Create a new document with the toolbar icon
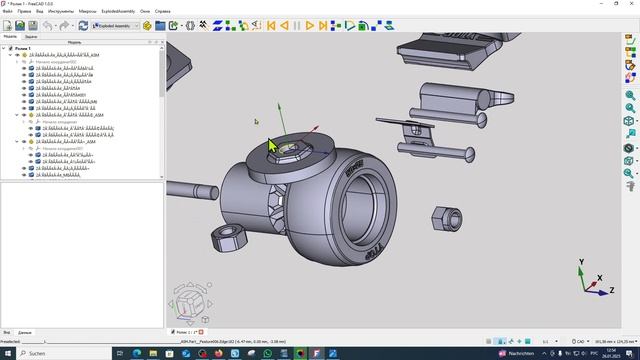The image size is (640, 360). click(x=7, y=26)
